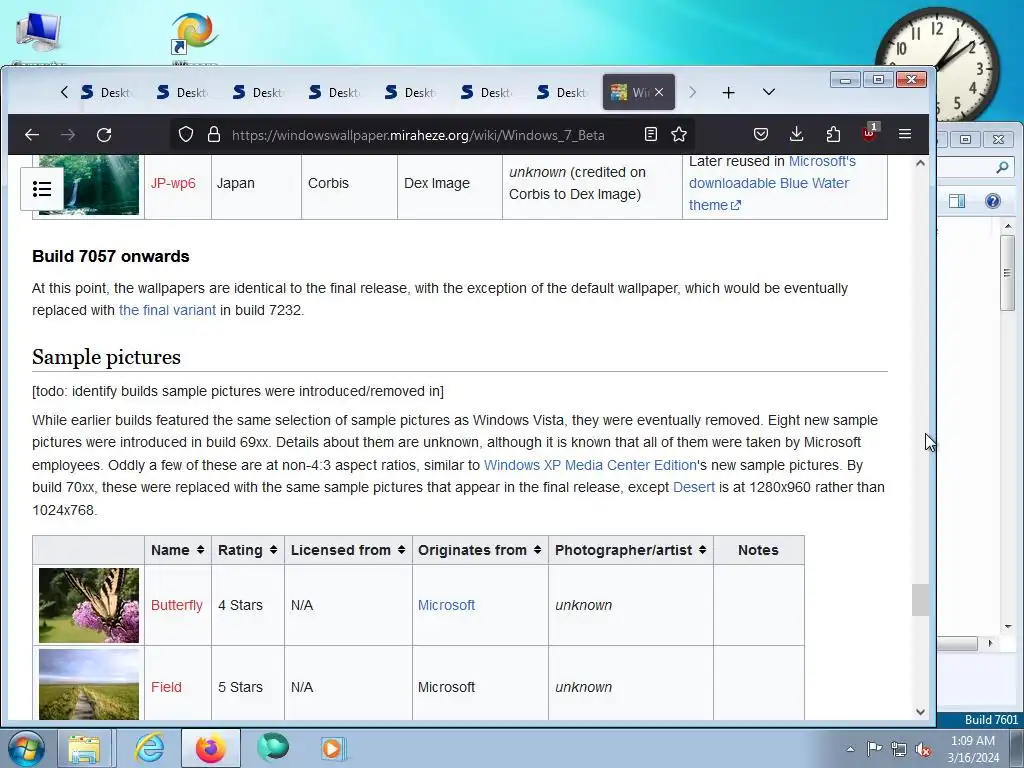Show hidden tray icons arrow
Screen dimensions: 1024x768
pos(850,749)
